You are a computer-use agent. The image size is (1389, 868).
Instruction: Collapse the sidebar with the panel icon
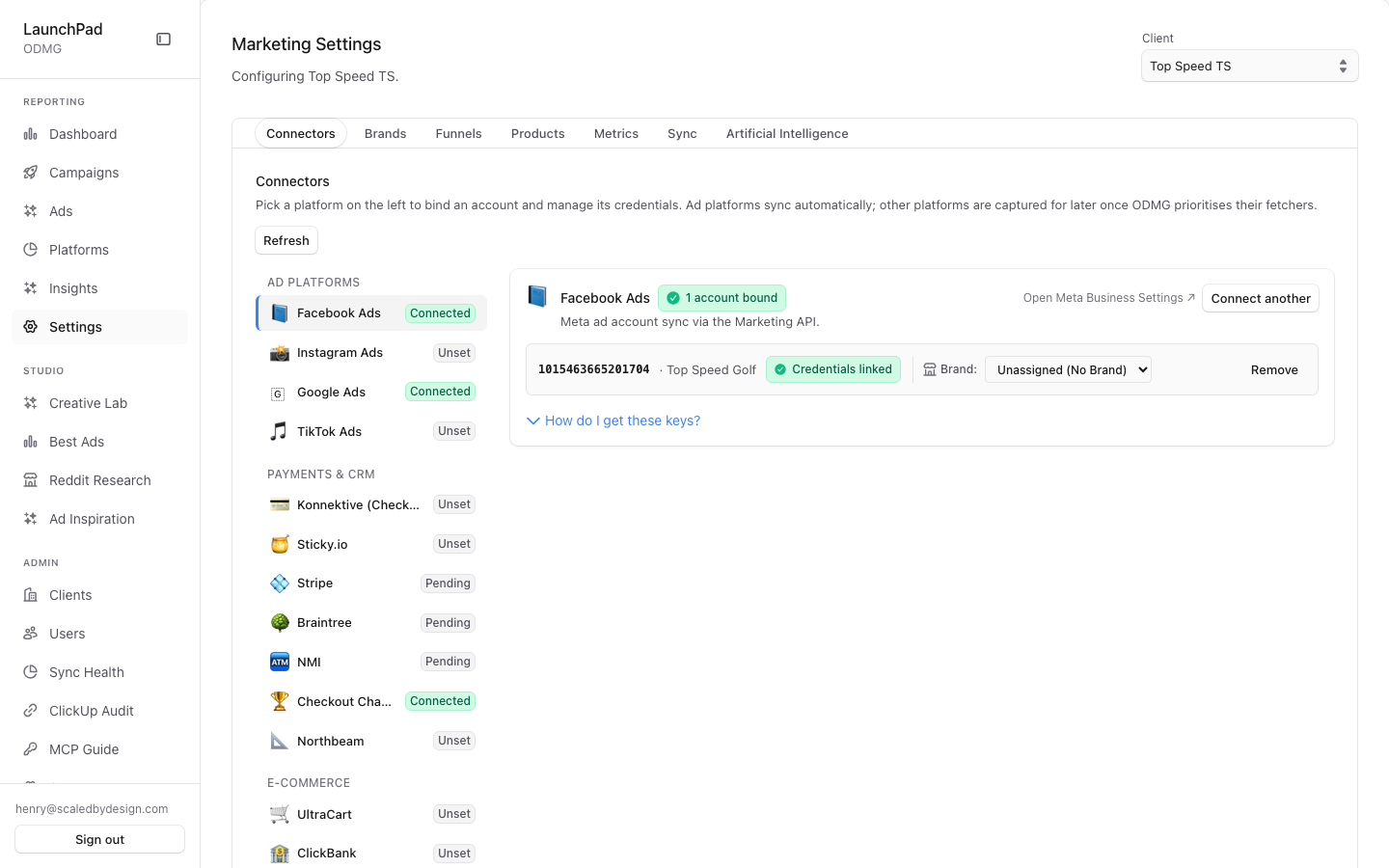coord(164,40)
